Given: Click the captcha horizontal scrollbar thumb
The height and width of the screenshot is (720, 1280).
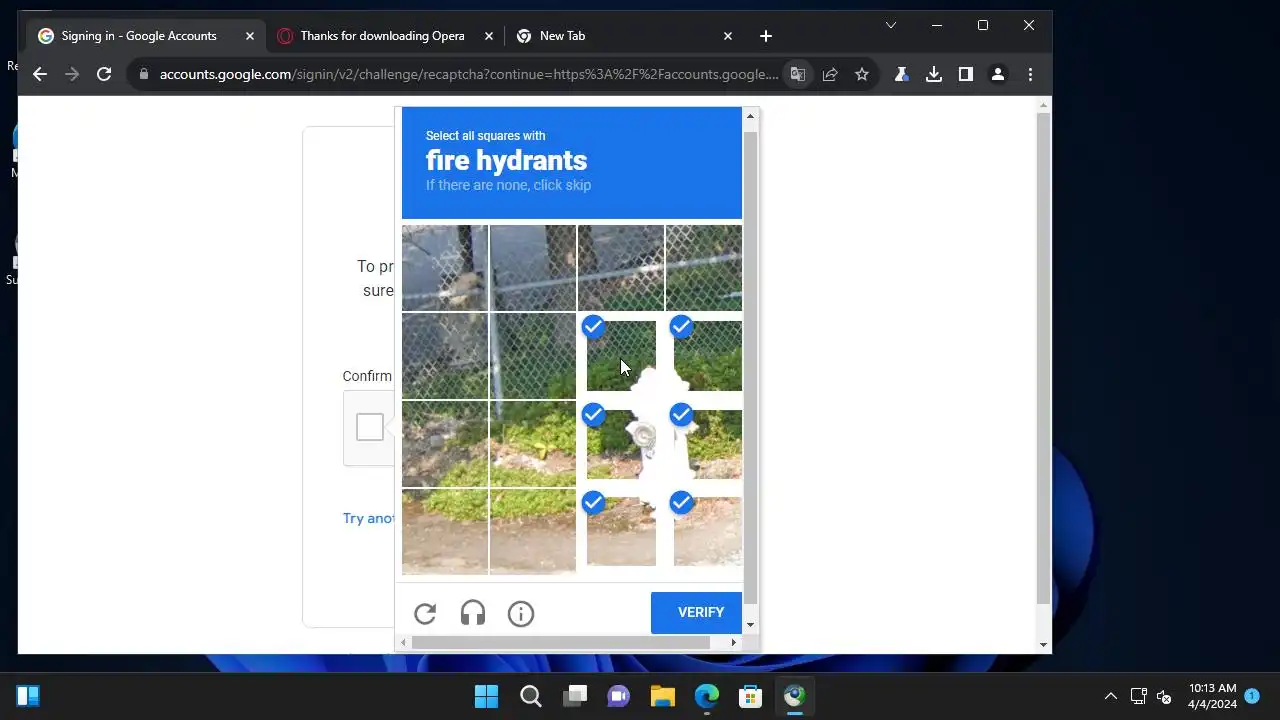Looking at the screenshot, I should tap(560, 642).
